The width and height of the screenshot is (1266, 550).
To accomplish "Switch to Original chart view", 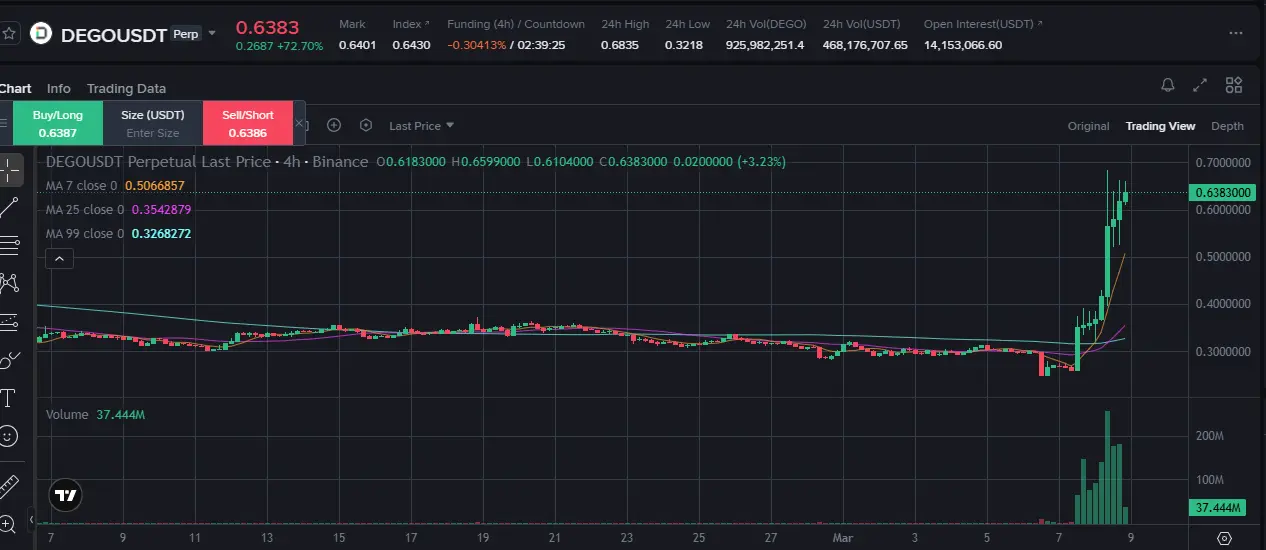I will 1088,126.
